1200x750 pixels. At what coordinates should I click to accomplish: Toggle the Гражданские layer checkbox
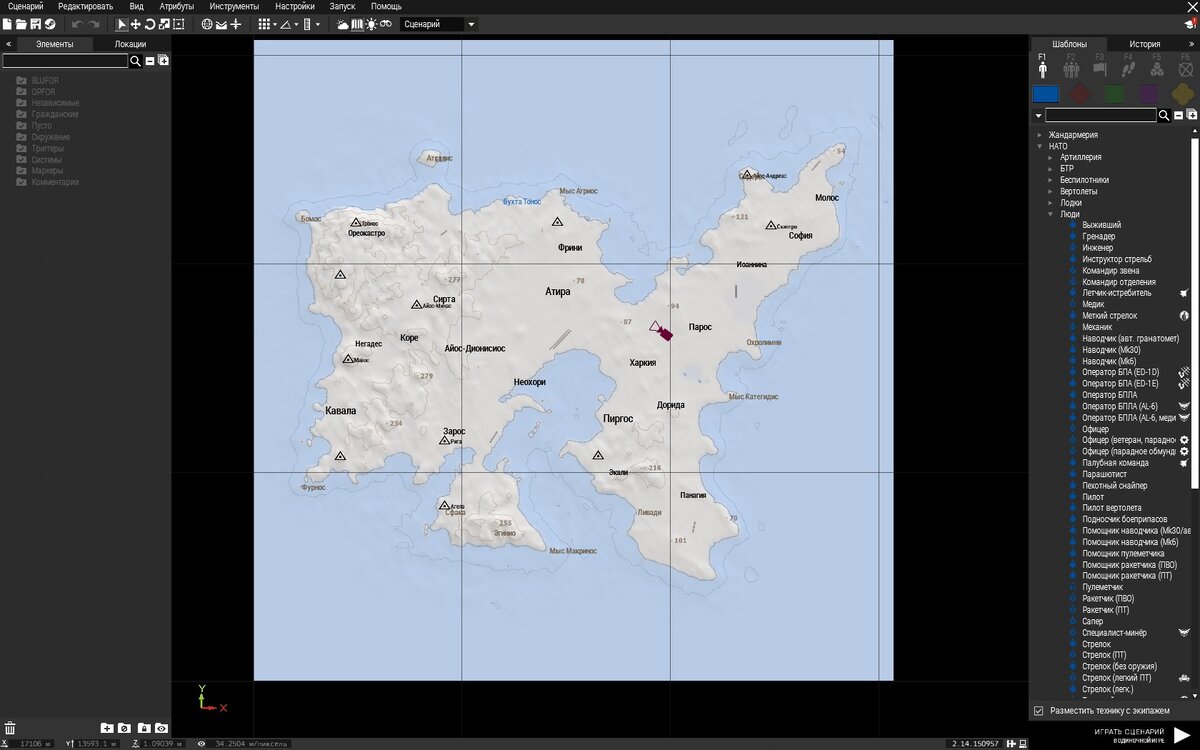[x=21, y=114]
